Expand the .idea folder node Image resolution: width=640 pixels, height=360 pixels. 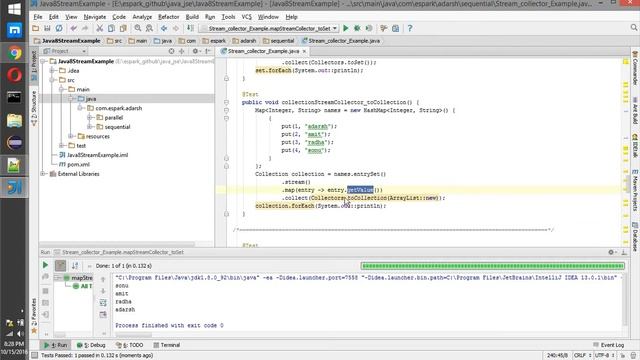pos(52,71)
